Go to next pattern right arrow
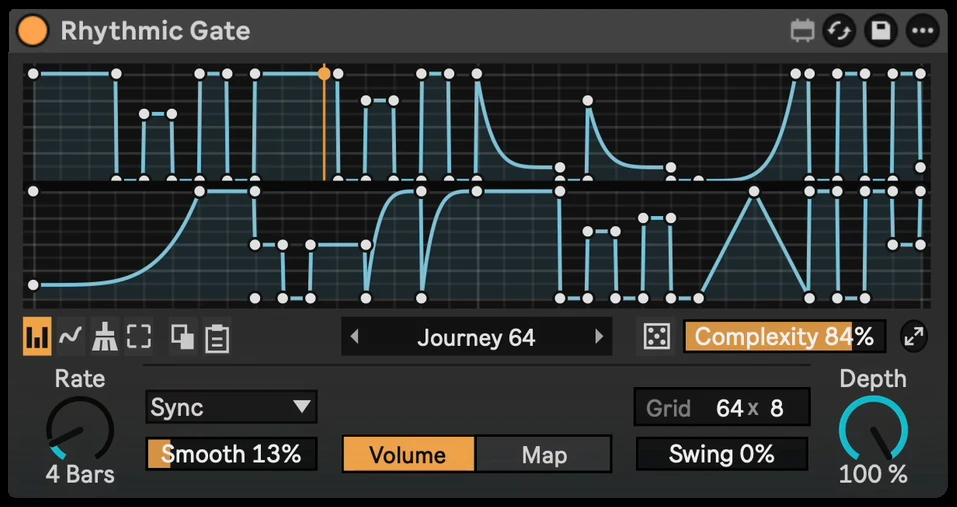Viewport: 957px width, 507px height. pos(599,337)
